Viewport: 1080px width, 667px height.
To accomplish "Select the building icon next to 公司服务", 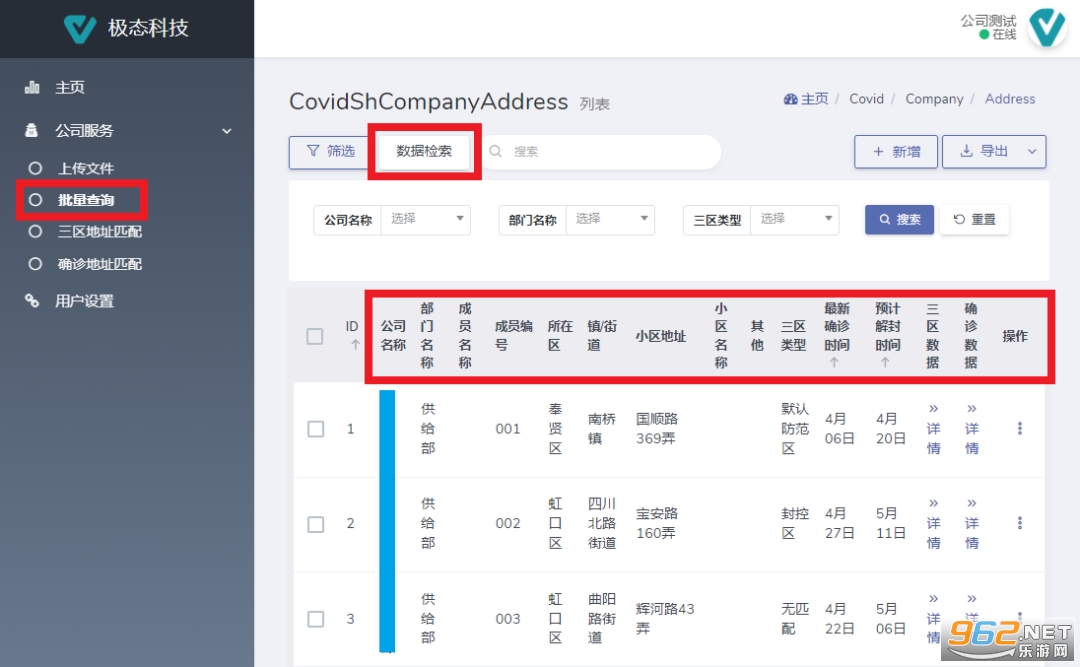I will point(34,130).
